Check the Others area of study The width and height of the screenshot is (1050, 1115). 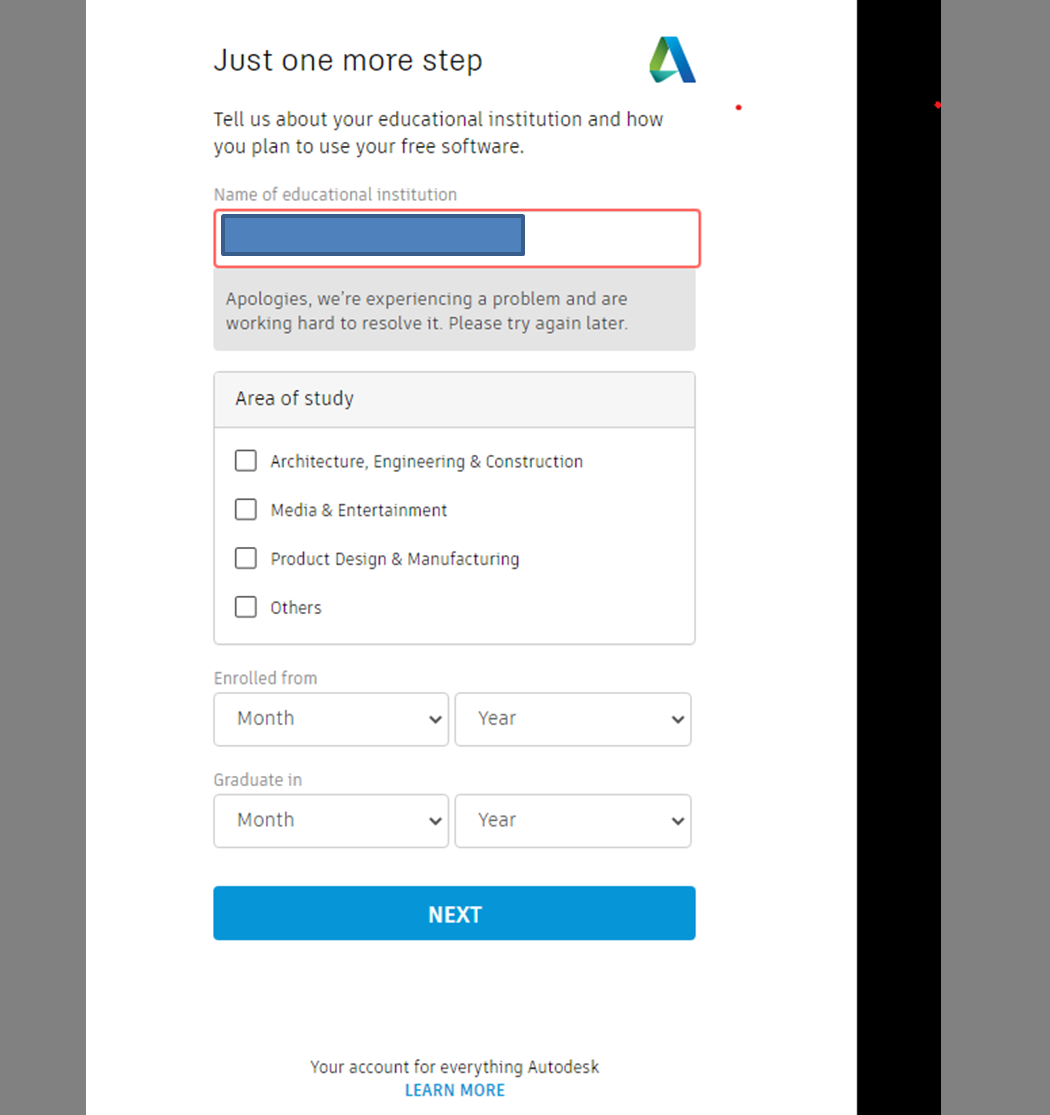[245, 606]
